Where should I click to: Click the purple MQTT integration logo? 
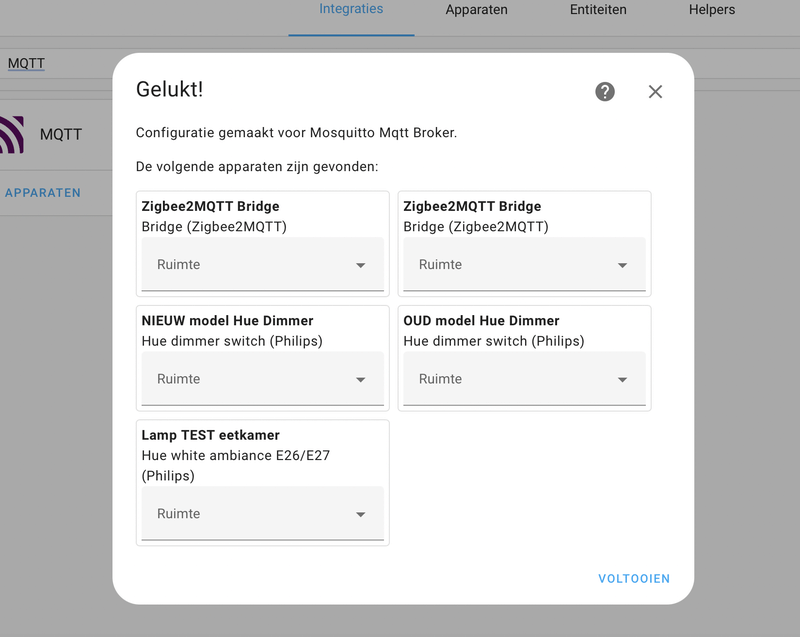(12, 134)
